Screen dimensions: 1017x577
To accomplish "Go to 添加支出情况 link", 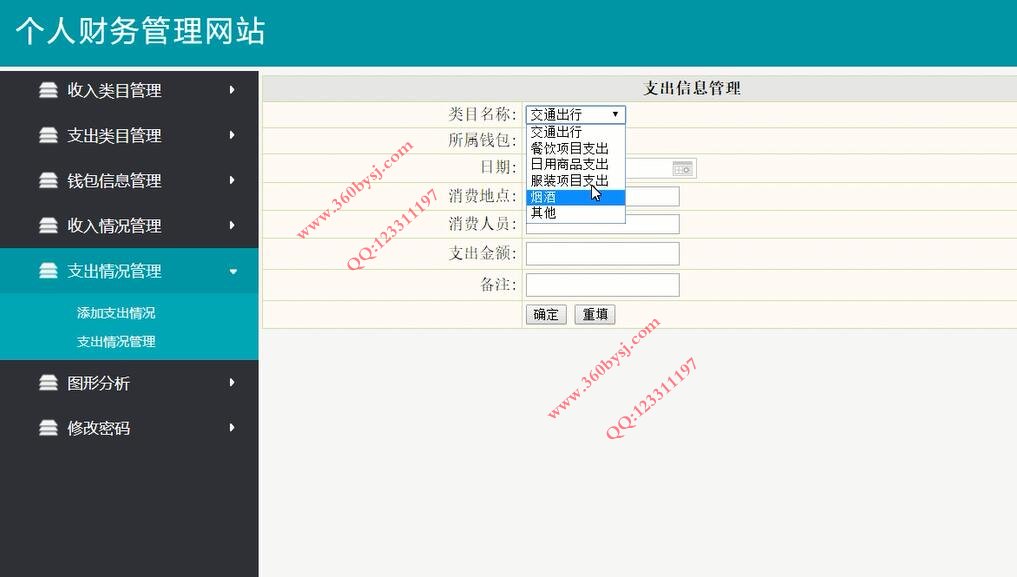I will point(116,313).
